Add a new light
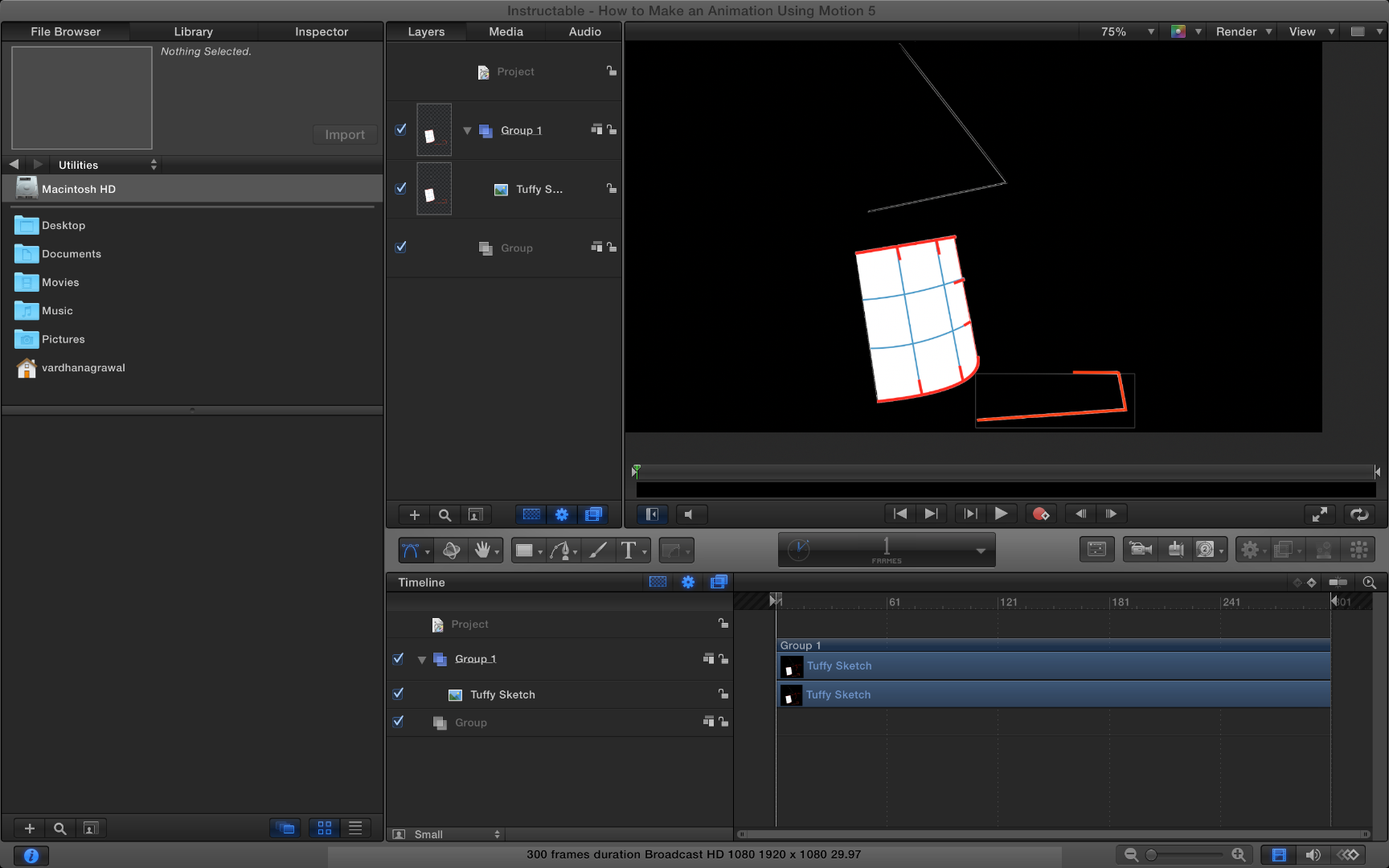 (x=1176, y=550)
